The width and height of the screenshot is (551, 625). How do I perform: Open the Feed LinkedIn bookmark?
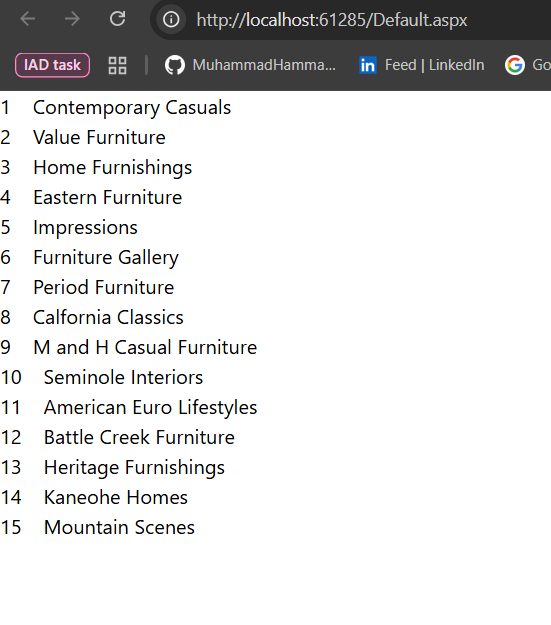(x=422, y=65)
